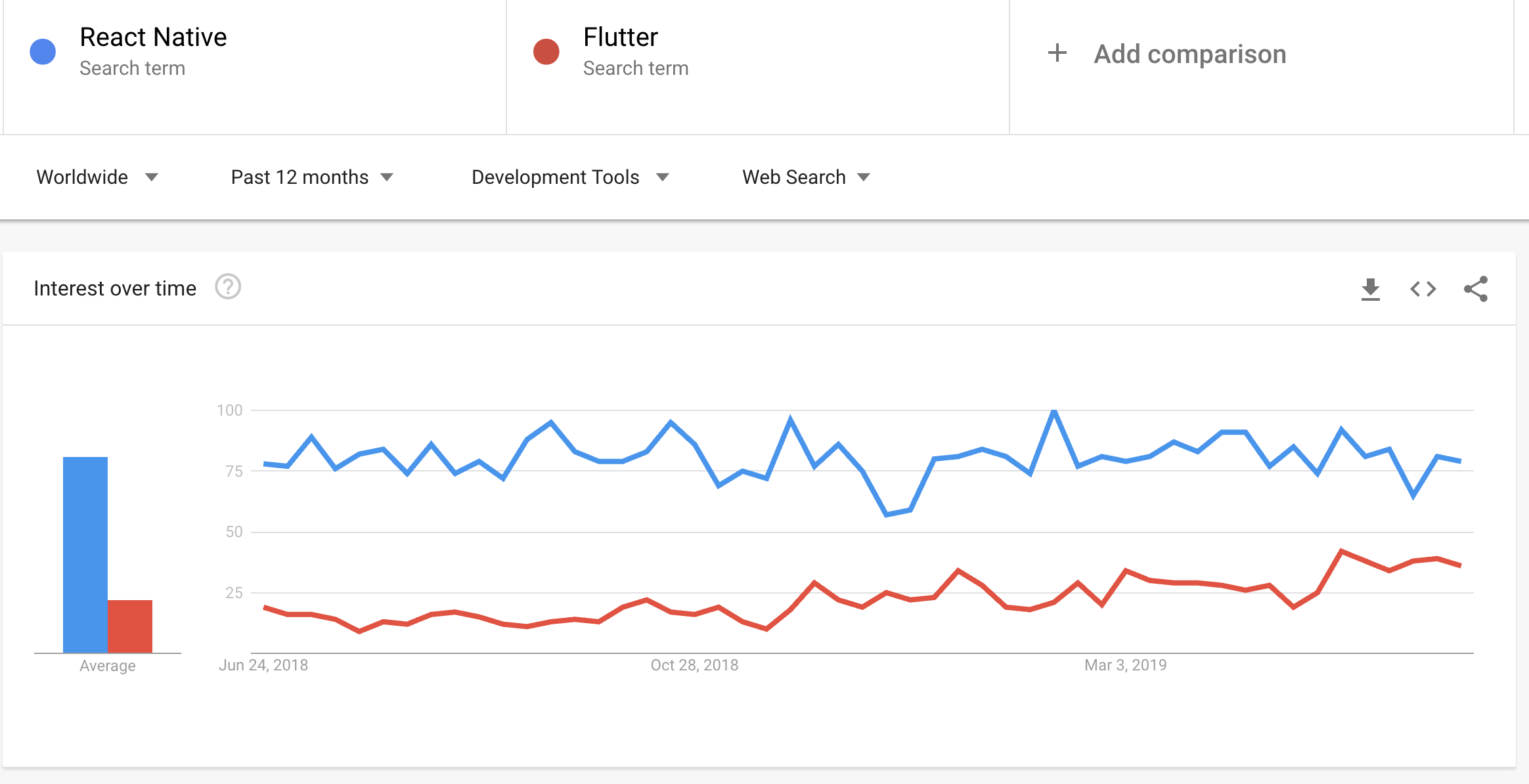This screenshot has width=1529, height=784.
Task: Click the blue React Native color dot
Action: coord(43,52)
